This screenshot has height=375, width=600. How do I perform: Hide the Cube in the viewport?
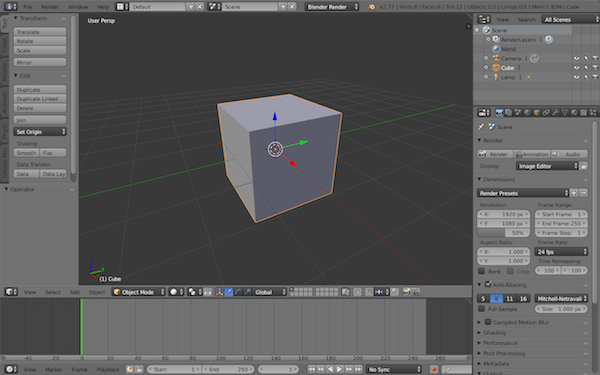[x=577, y=68]
